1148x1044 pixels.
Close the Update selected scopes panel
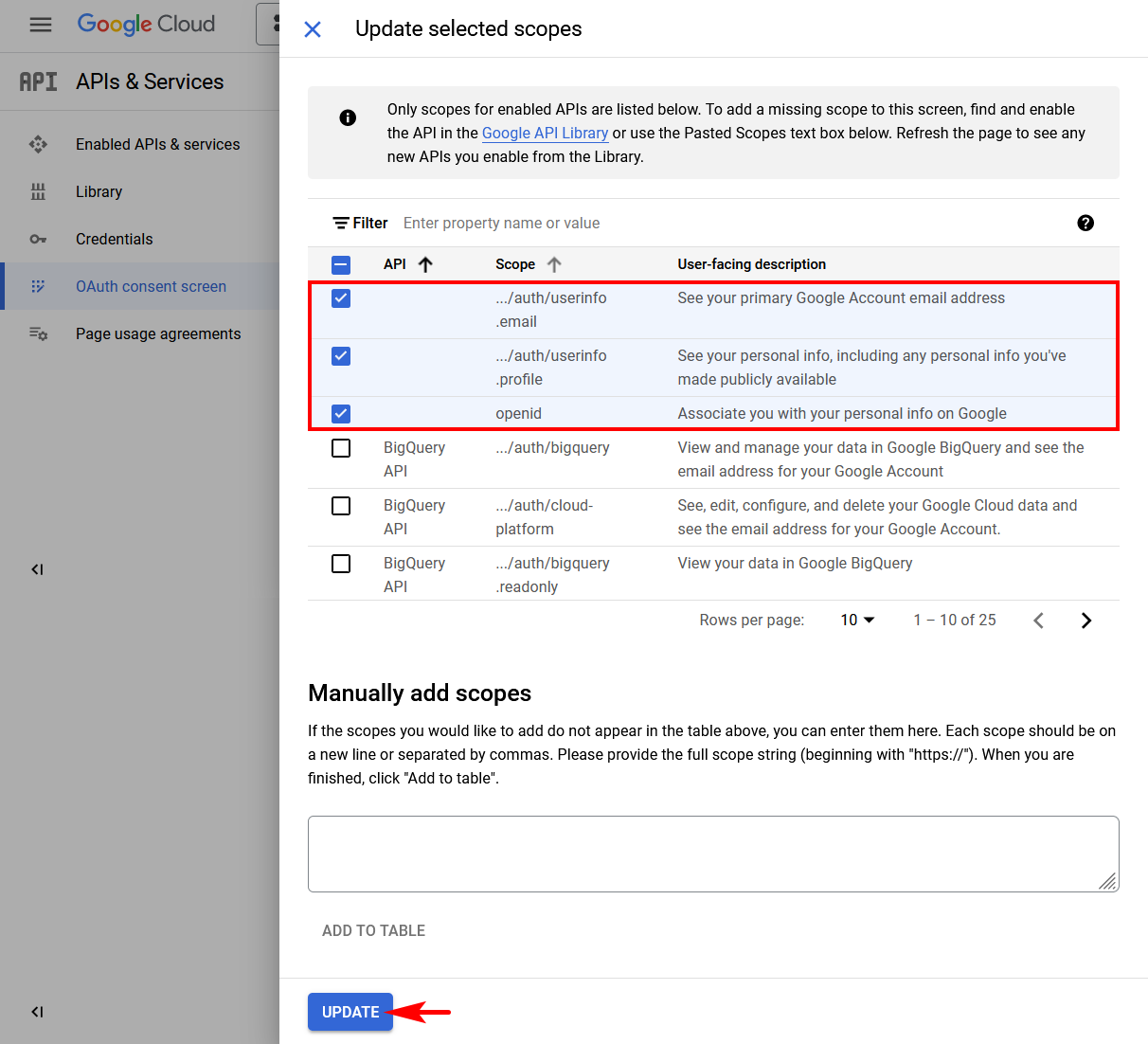point(312,29)
